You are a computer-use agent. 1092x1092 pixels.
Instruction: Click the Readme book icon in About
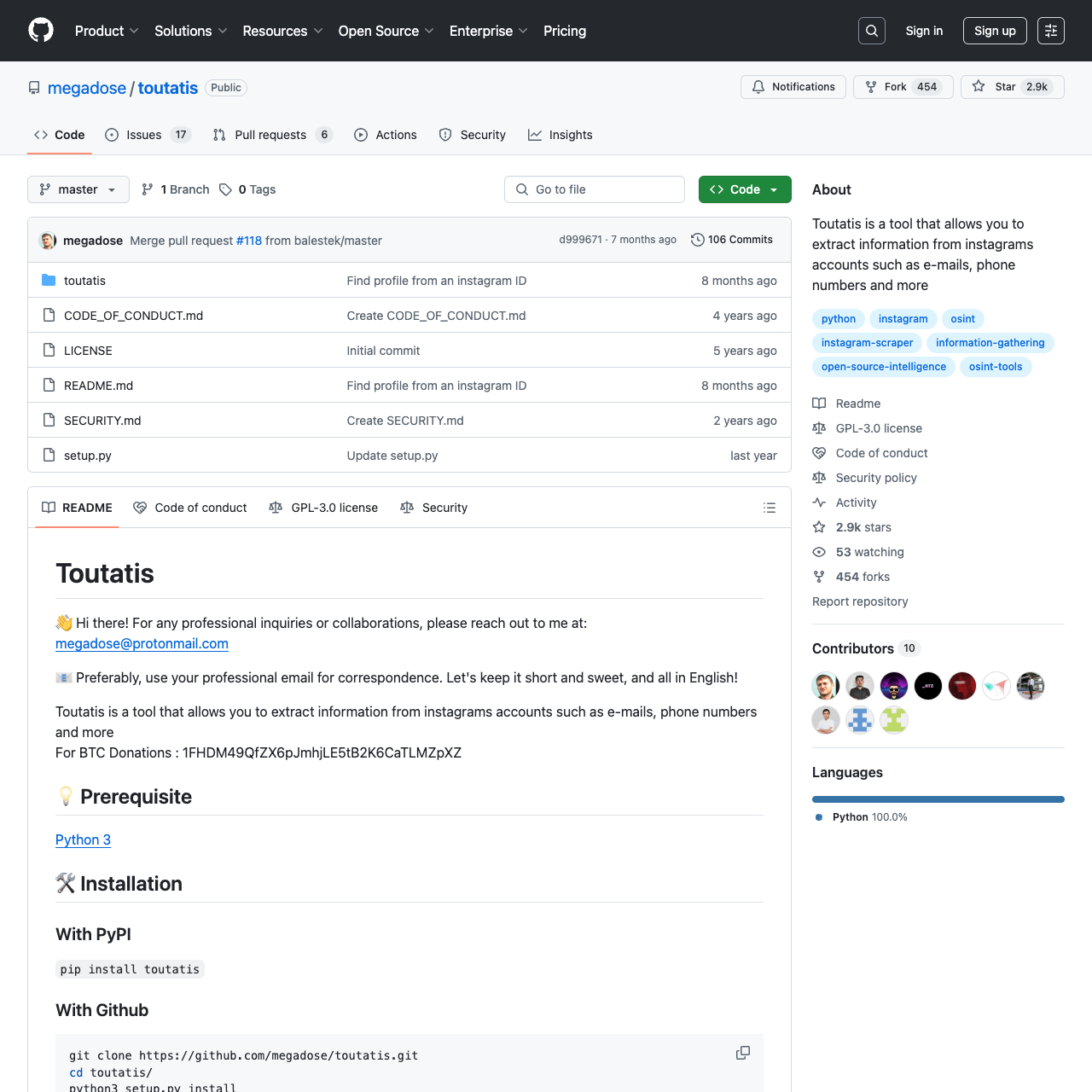(819, 404)
